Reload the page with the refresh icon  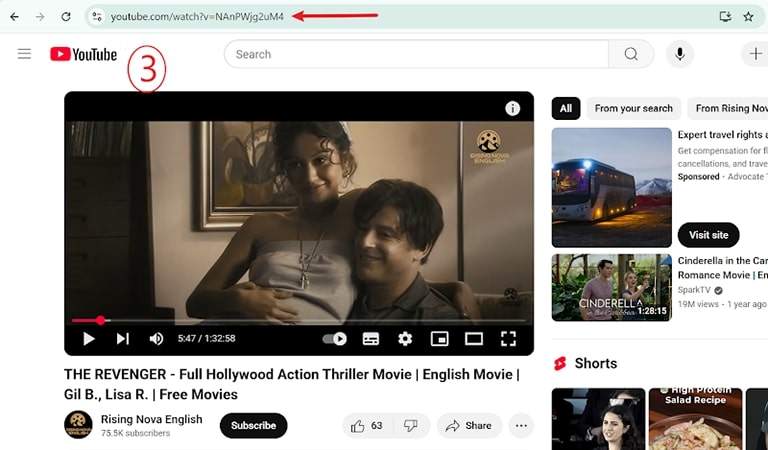66,17
